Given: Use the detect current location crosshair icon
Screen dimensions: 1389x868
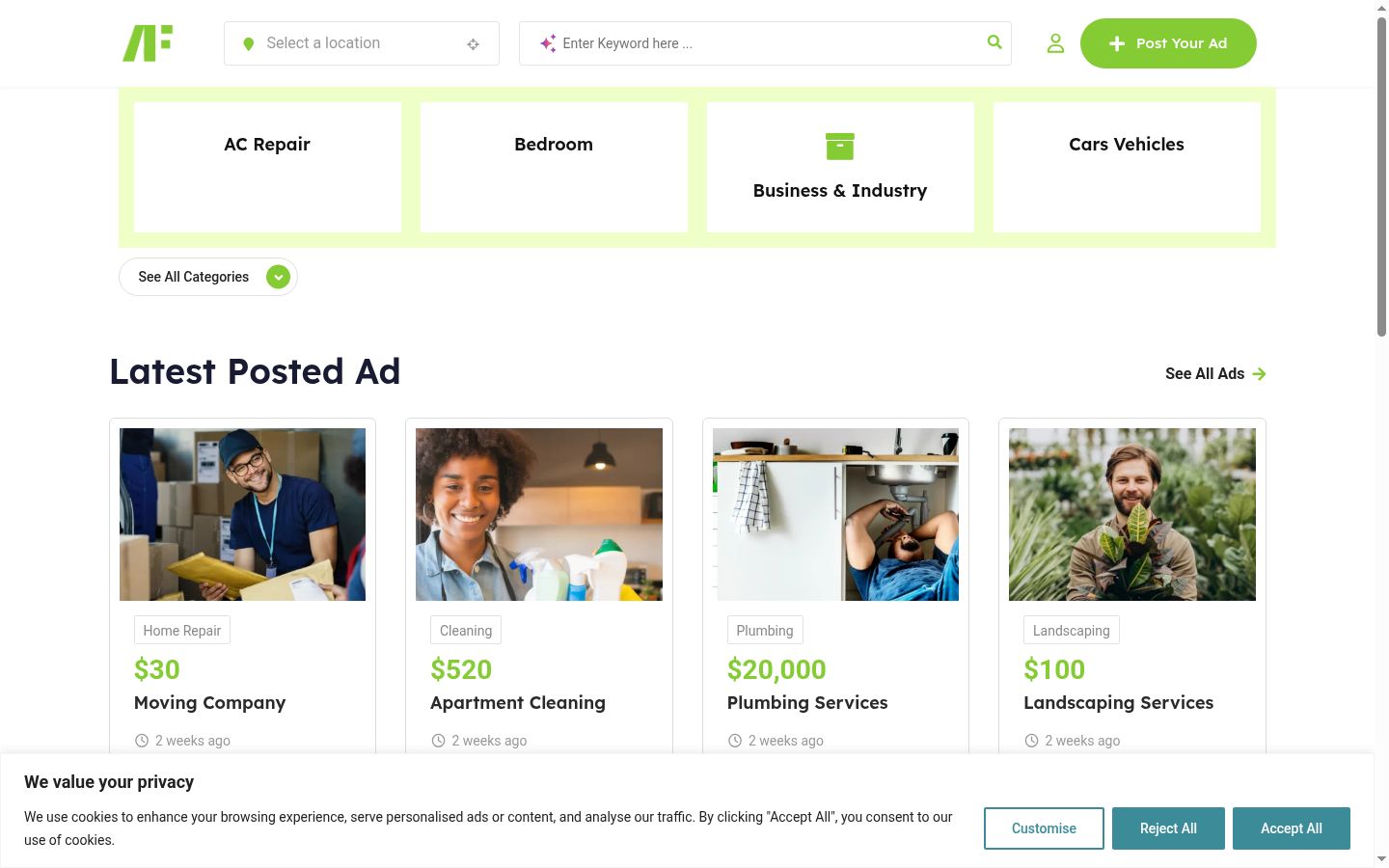Looking at the screenshot, I should point(473,44).
